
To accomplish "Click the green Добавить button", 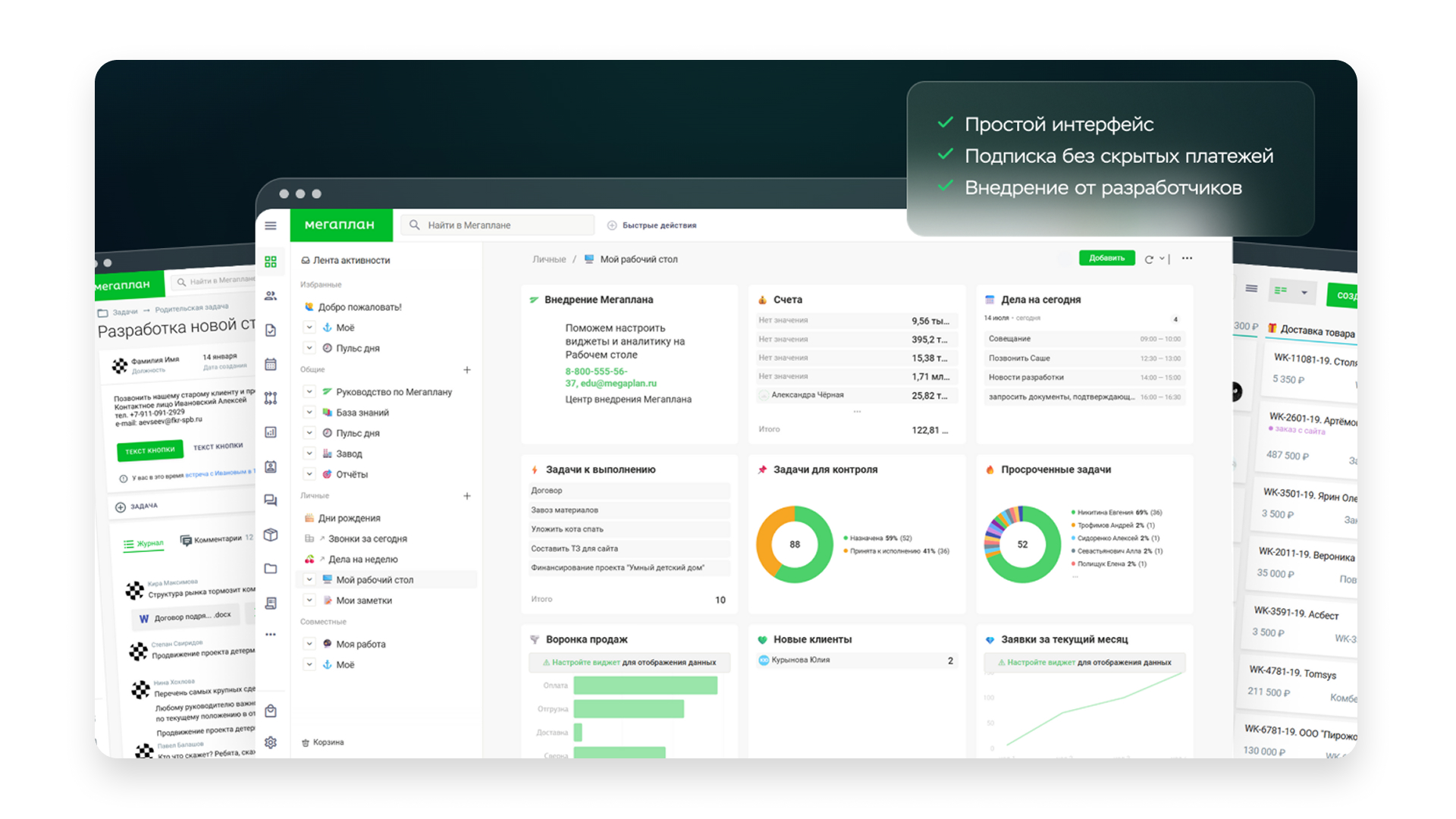I will coord(1106,259).
